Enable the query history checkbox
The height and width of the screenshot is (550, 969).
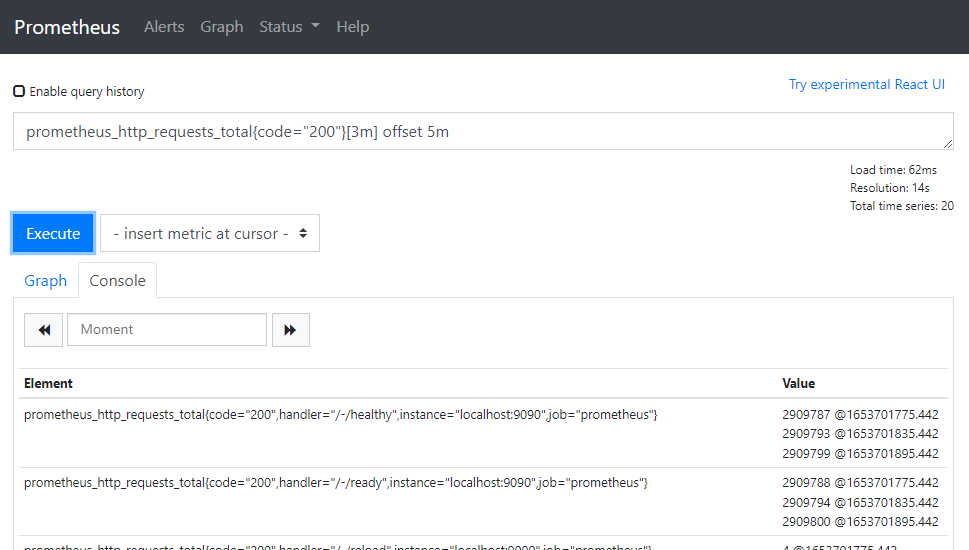click(19, 91)
